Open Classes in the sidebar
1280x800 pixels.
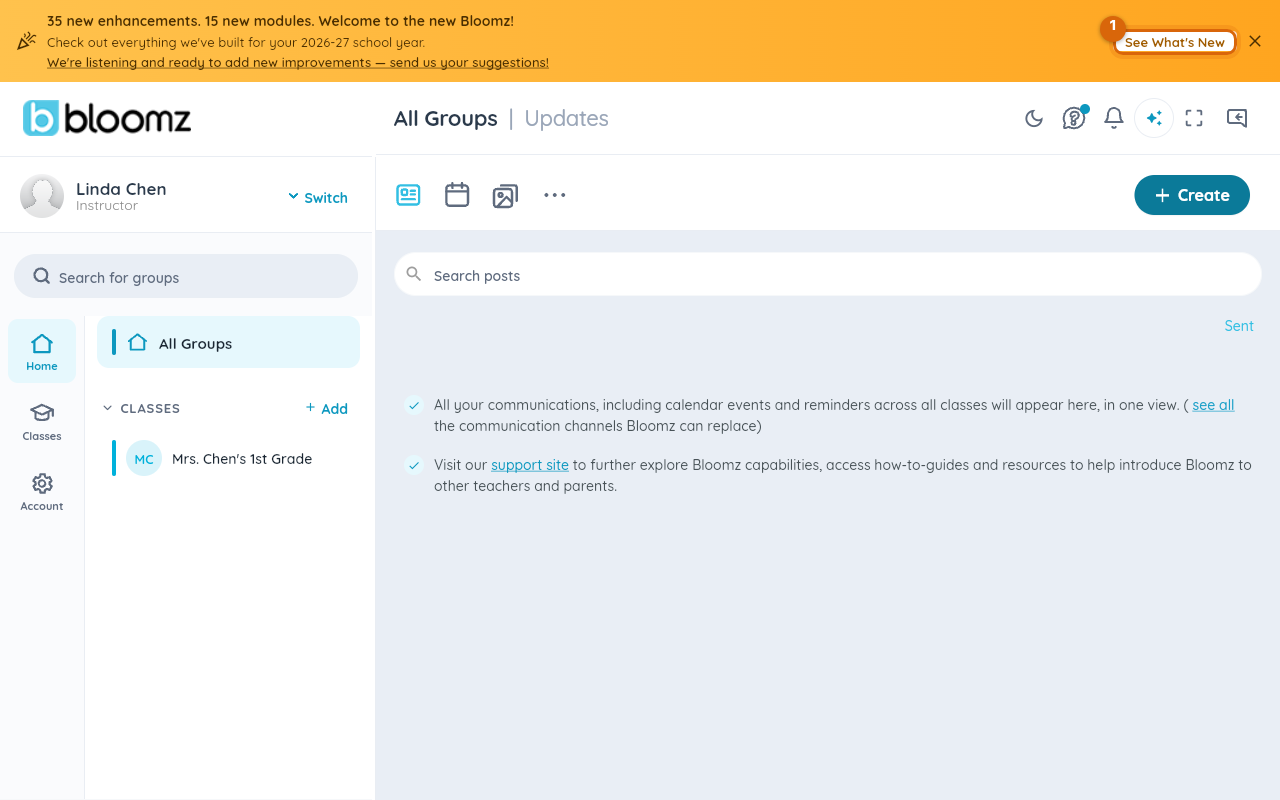point(42,421)
